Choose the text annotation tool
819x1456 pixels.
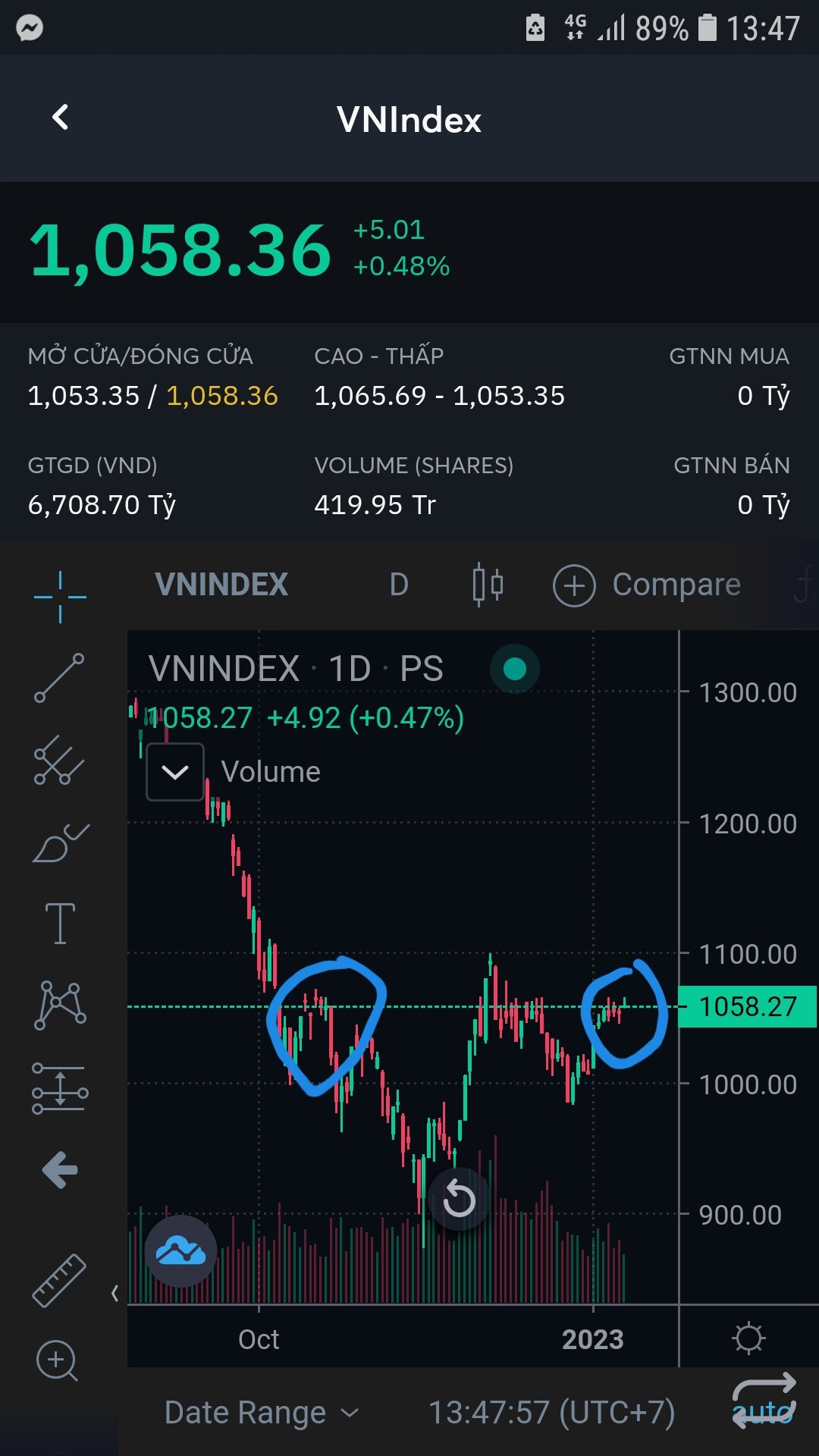coord(60,924)
